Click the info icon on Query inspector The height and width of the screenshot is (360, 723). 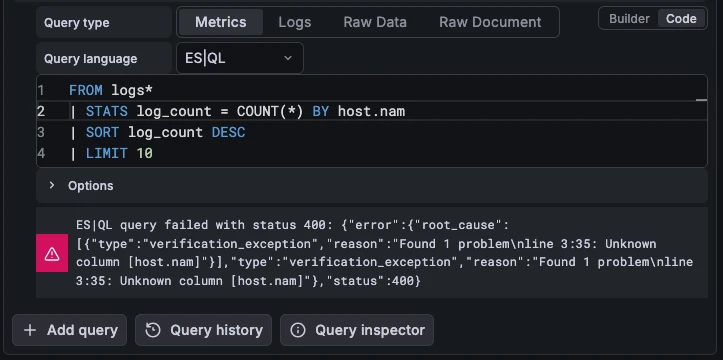click(298, 330)
